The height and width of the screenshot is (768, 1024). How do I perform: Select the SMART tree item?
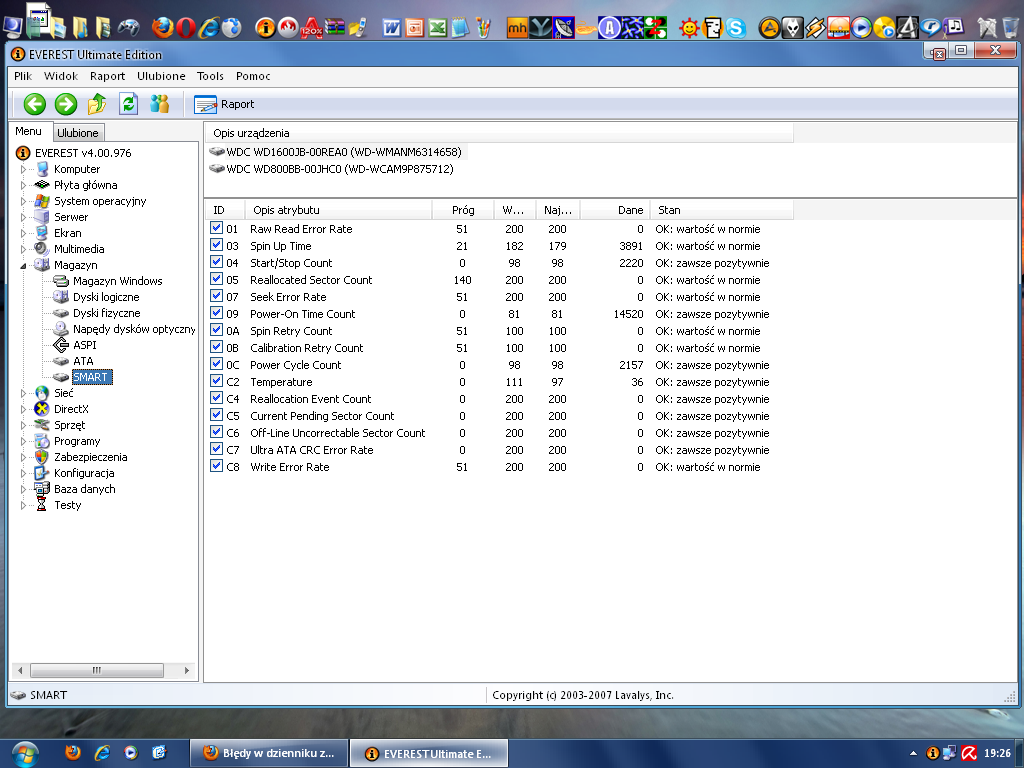click(x=92, y=377)
